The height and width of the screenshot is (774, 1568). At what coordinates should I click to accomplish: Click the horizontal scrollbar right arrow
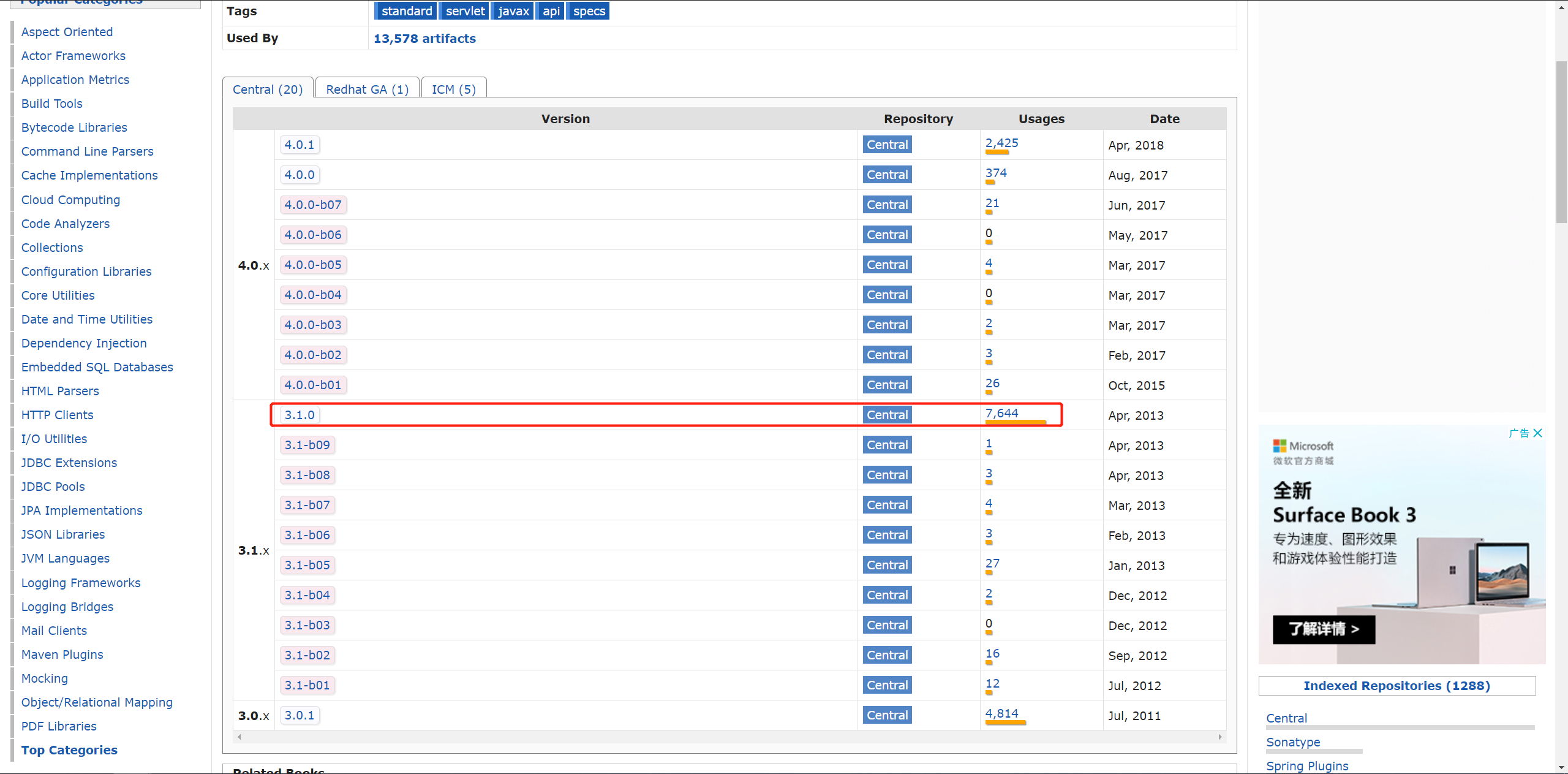(x=1220, y=737)
